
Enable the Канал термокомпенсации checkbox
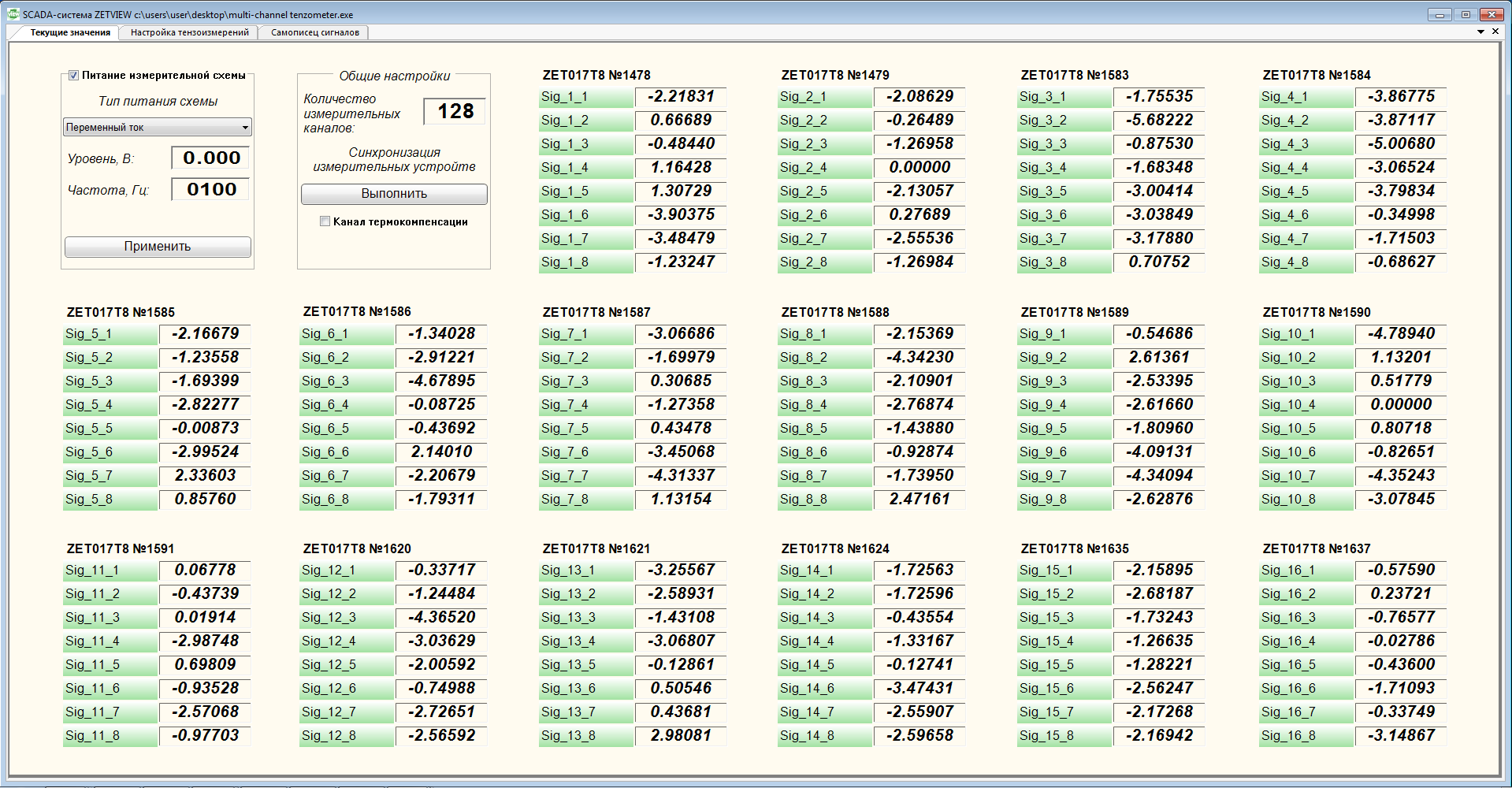(x=325, y=221)
